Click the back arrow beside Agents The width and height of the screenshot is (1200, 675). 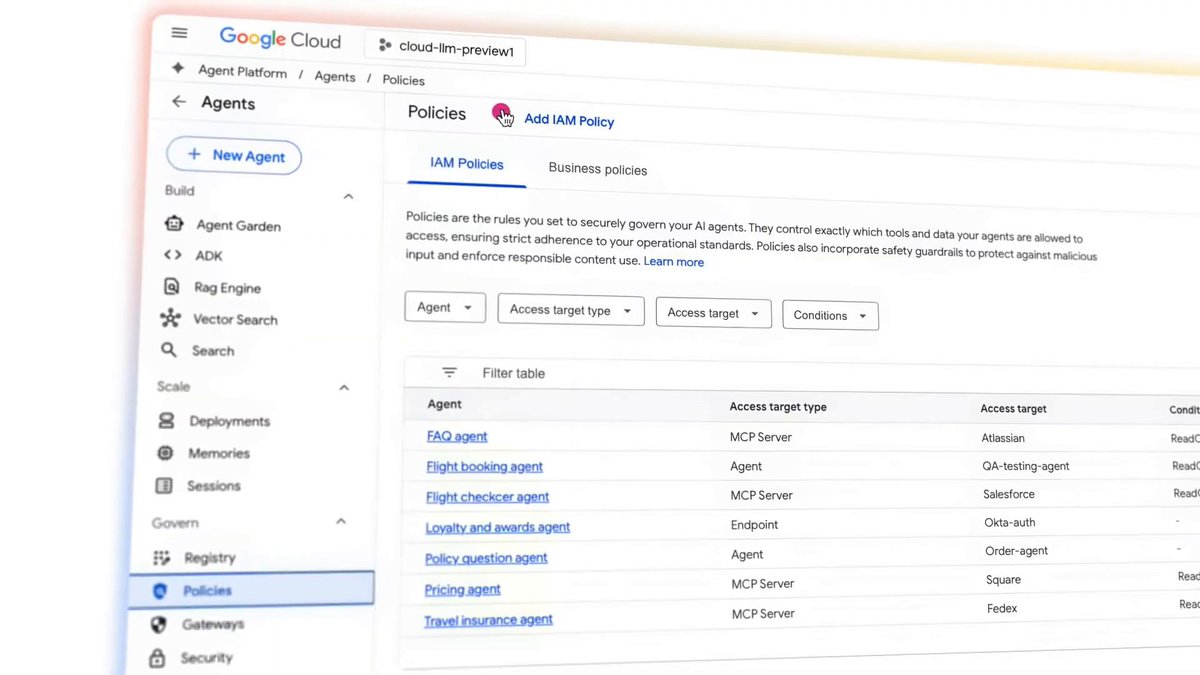click(x=179, y=102)
